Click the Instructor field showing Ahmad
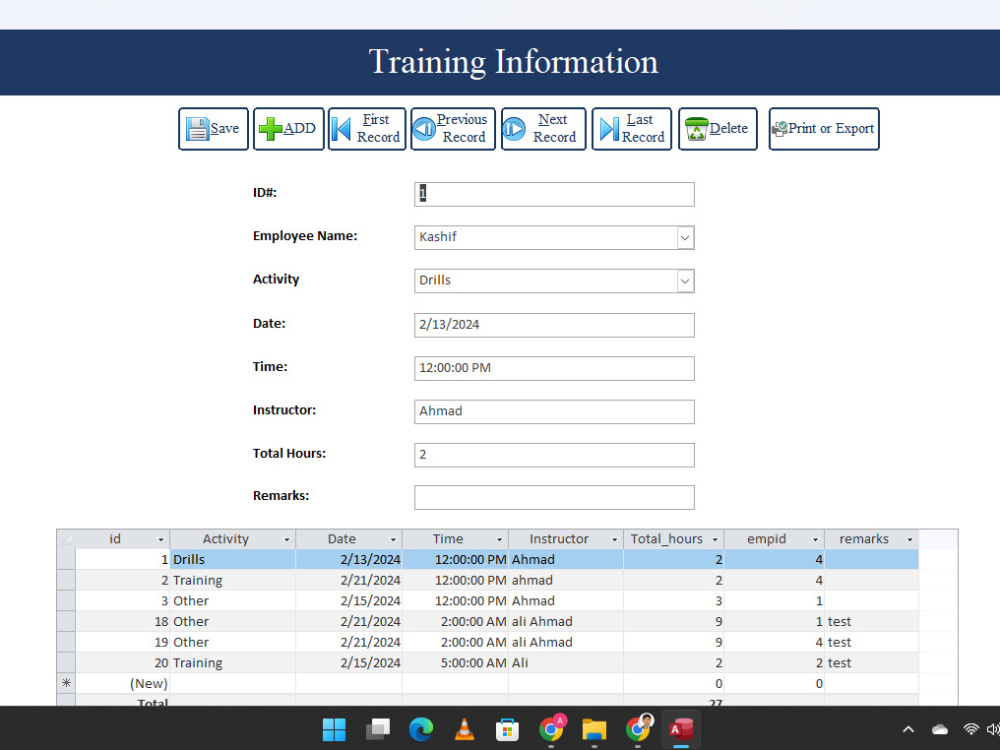1000x750 pixels. 554,411
